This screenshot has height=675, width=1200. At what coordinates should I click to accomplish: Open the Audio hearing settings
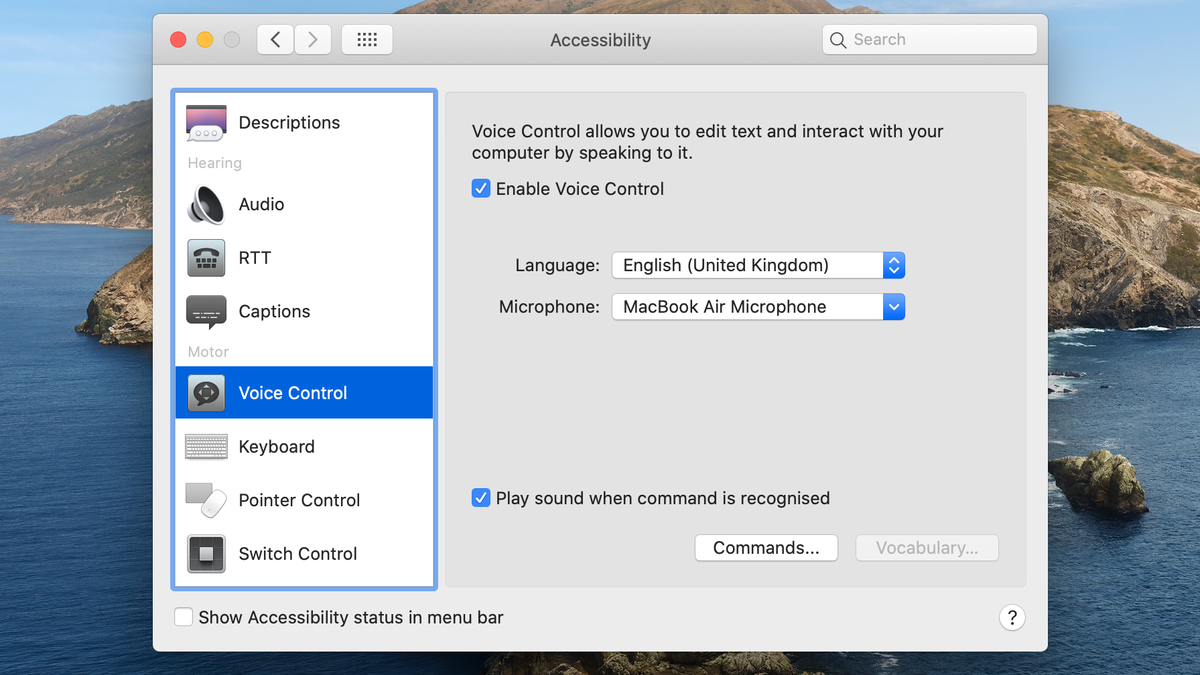pyautogui.click(x=261, y=204)
